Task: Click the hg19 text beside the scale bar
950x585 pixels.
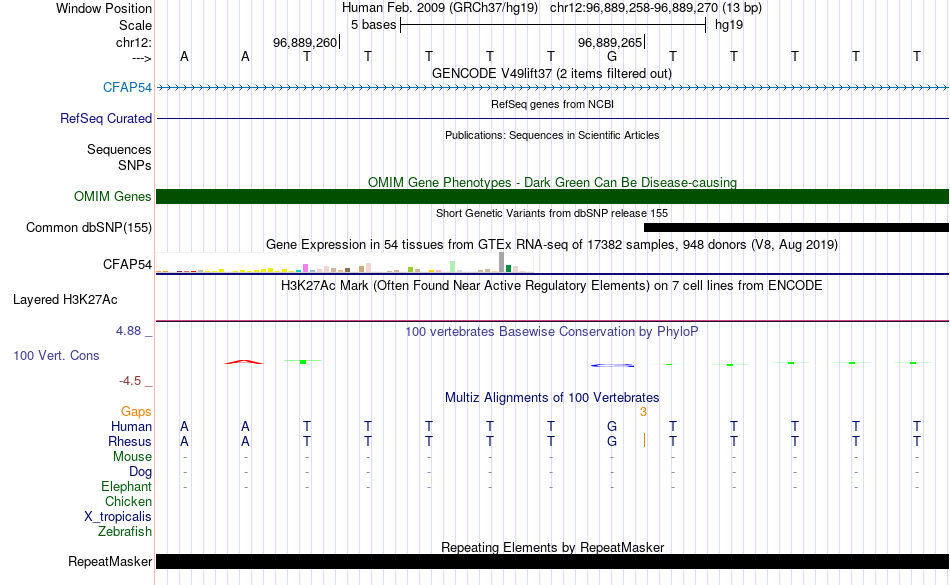Action: (729, 25)
